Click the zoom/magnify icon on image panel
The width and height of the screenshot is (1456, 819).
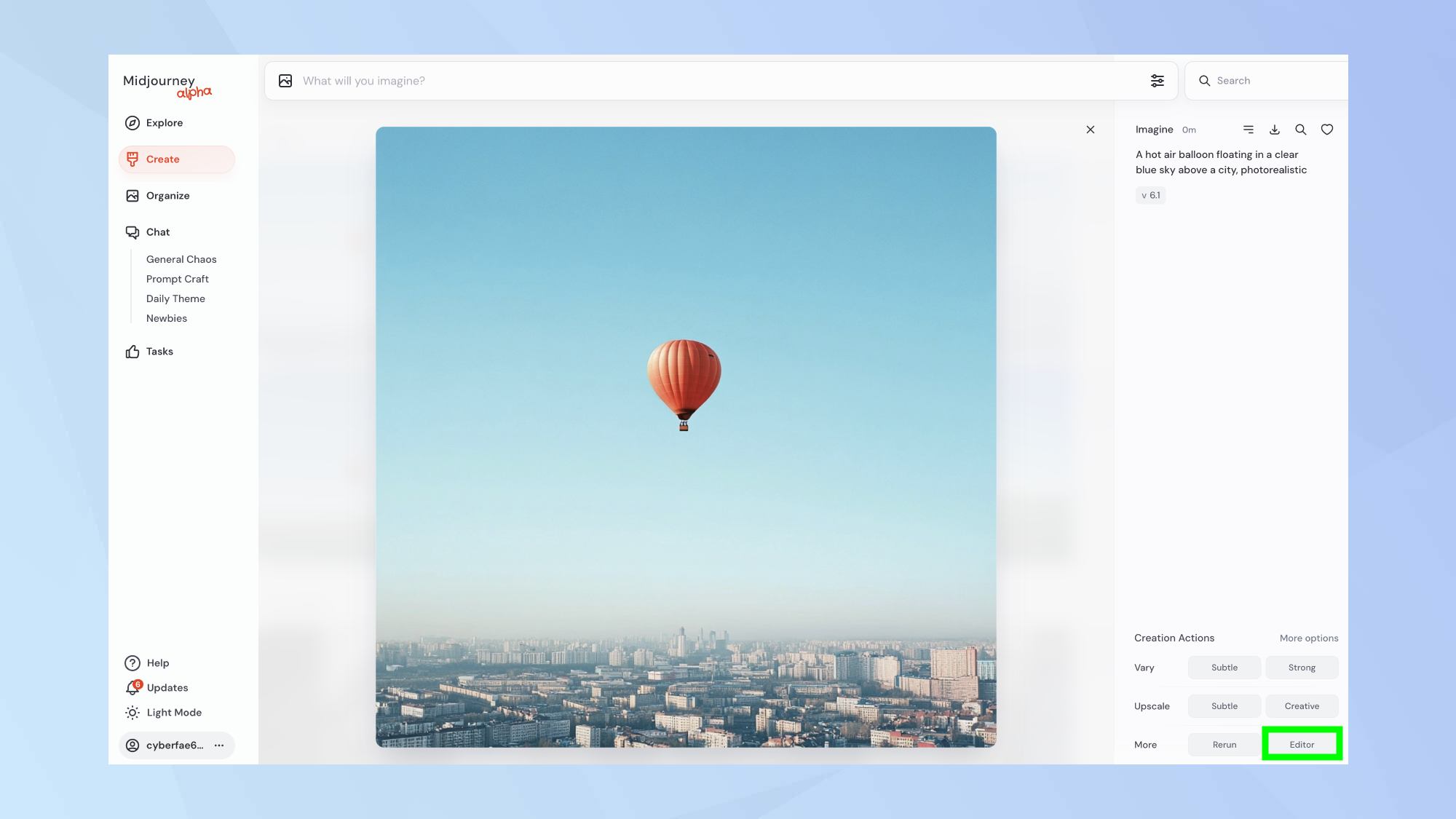(1301, 129)
